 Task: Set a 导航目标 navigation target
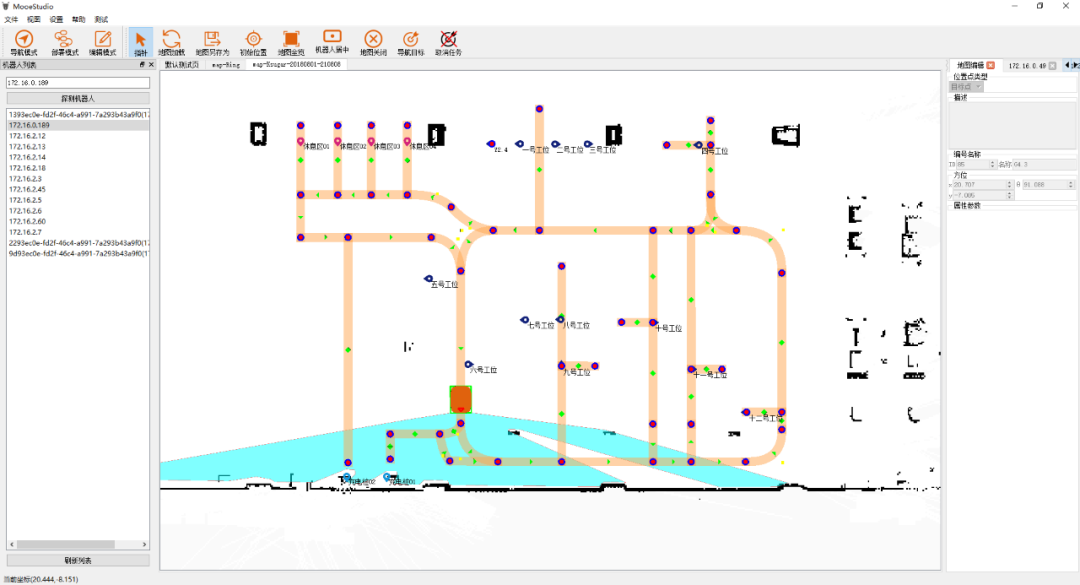411,42
